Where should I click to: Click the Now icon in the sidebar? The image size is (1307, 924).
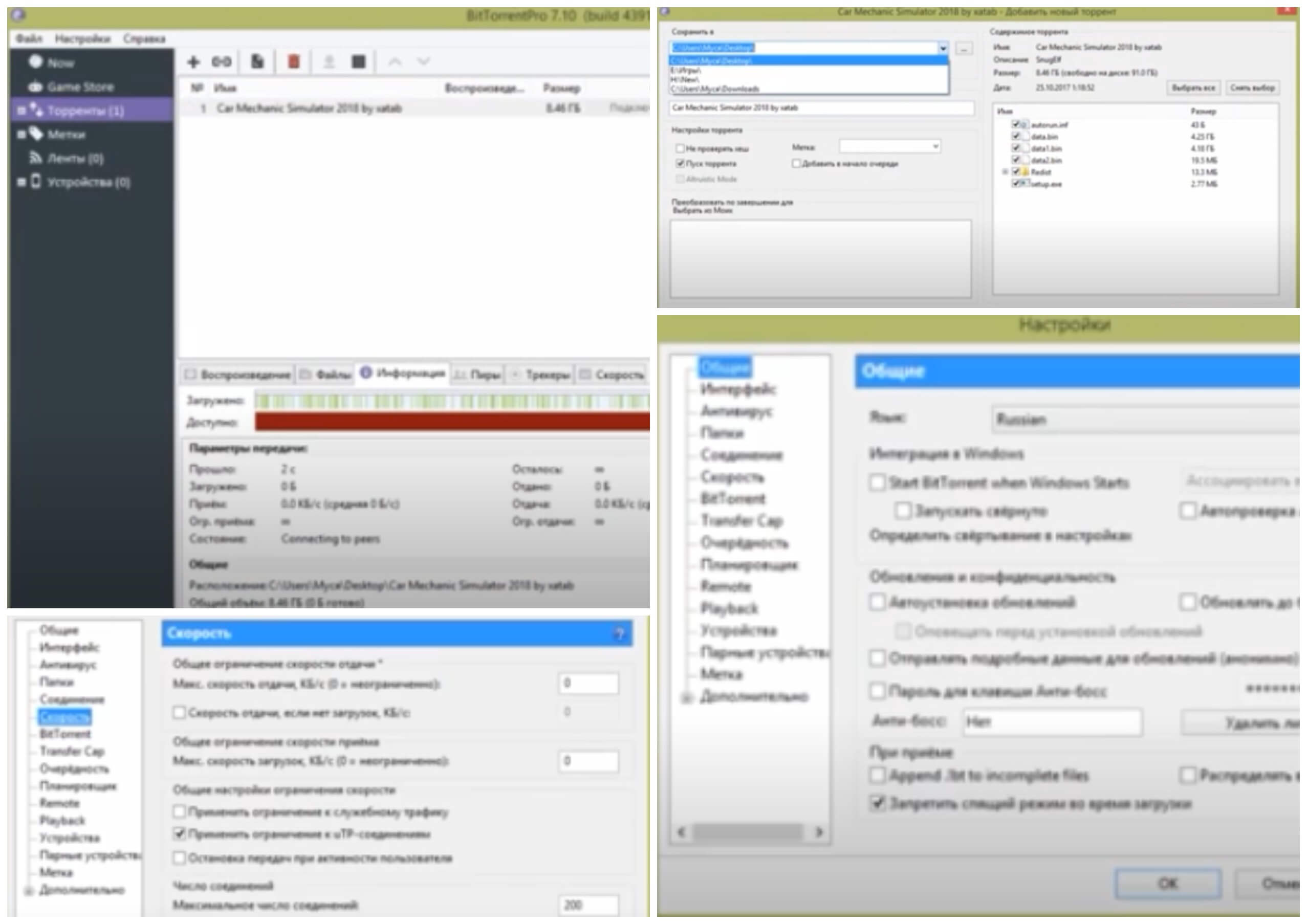(36, 61)
